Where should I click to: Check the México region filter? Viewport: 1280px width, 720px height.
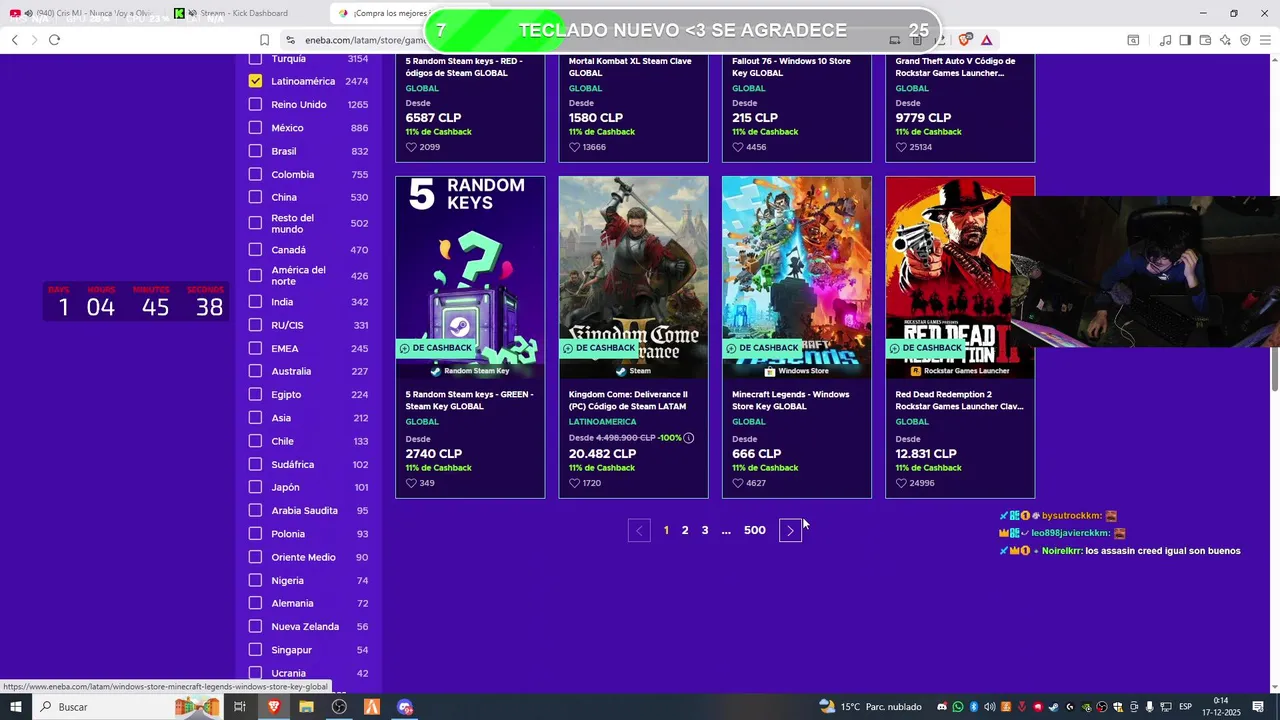pos(255,128)
